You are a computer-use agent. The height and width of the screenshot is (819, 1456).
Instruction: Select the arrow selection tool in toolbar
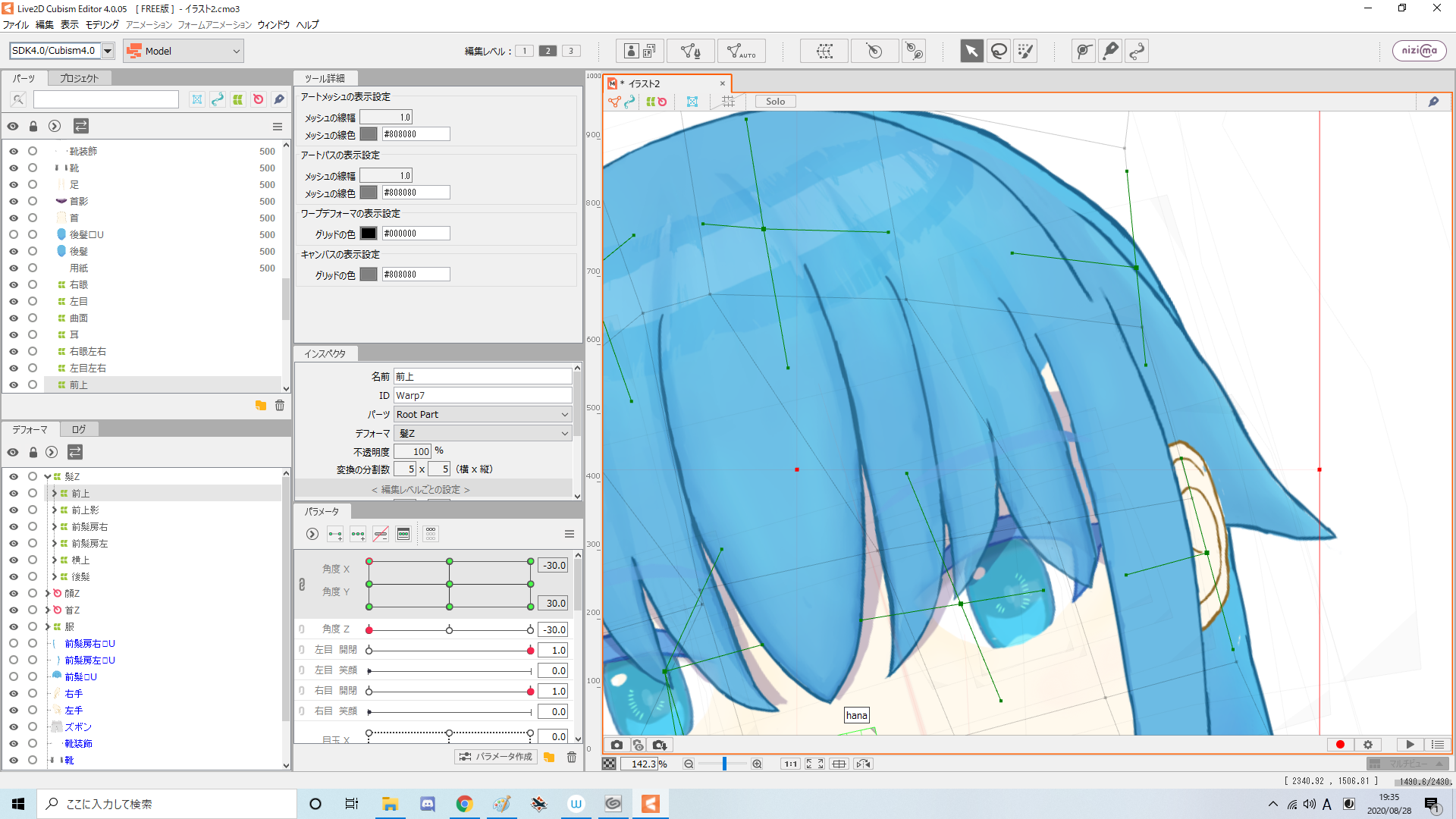tap(971, 51)
